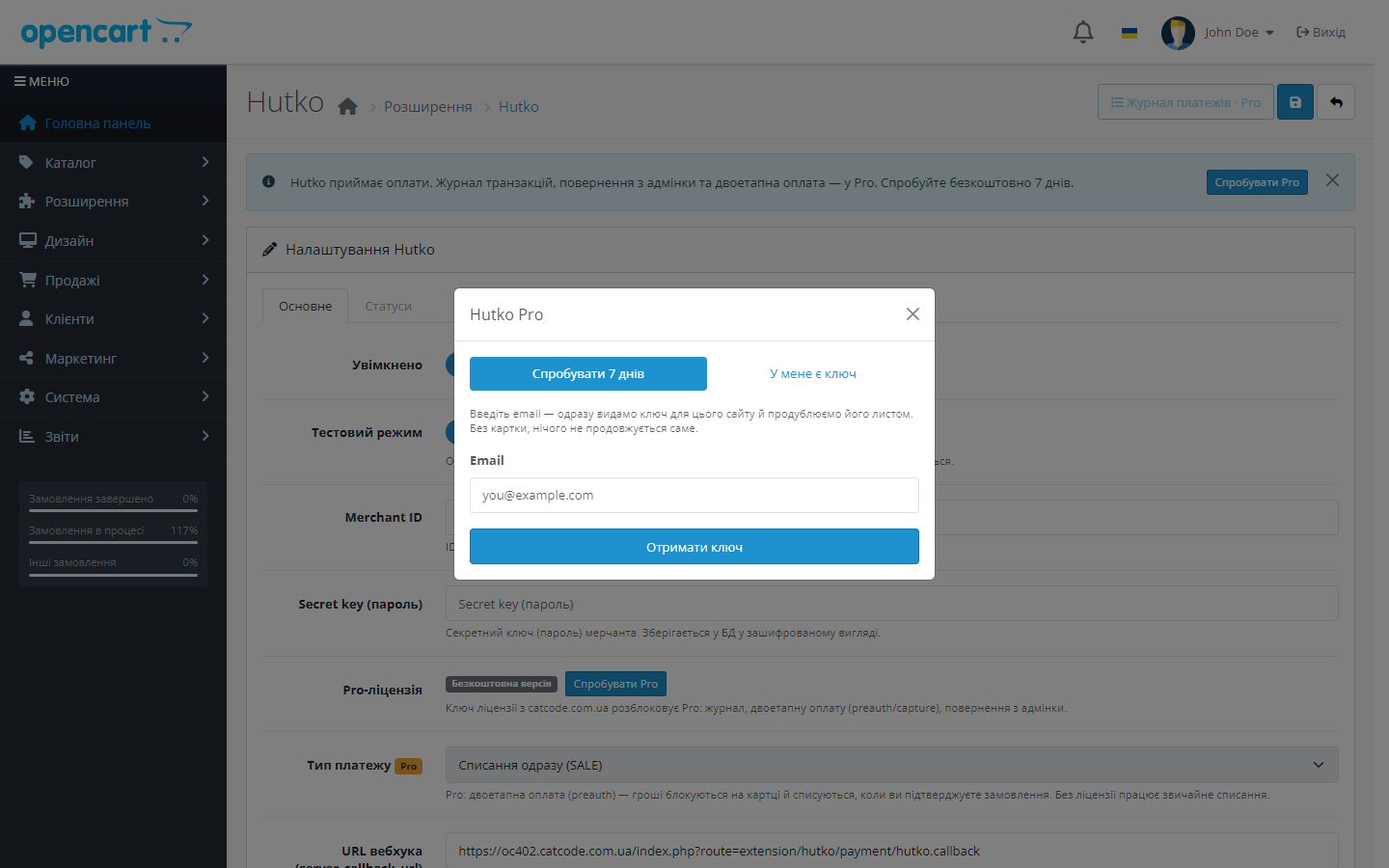Image resolution: width=1389 pixels, height=868 pixels.
Task: Switch to the Статуси tab
Action: (x=388, y=306)
